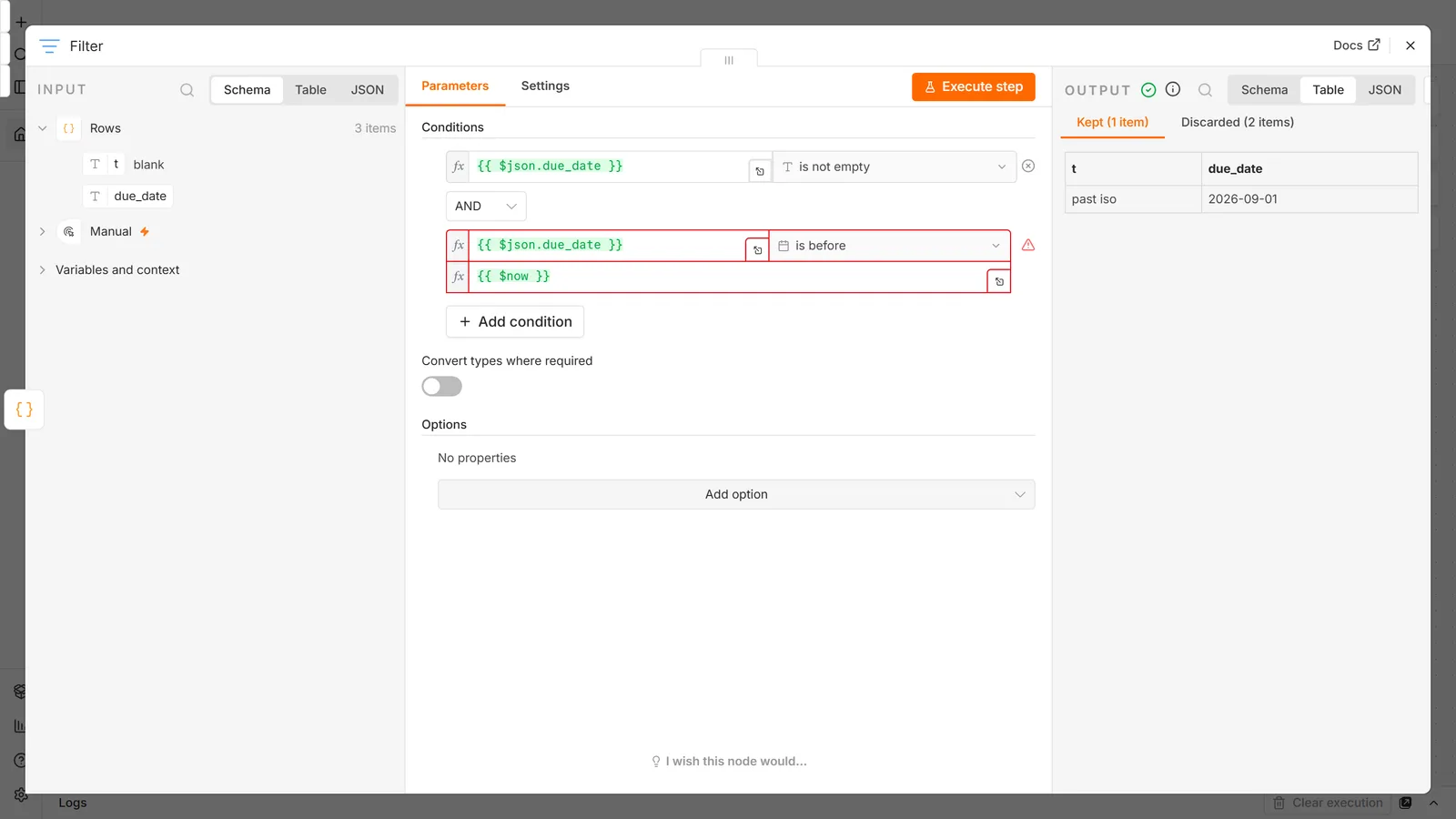Open the 'is before' operator dropdown
Screen dimensions: 1456x819
click(x=890, y=246)
